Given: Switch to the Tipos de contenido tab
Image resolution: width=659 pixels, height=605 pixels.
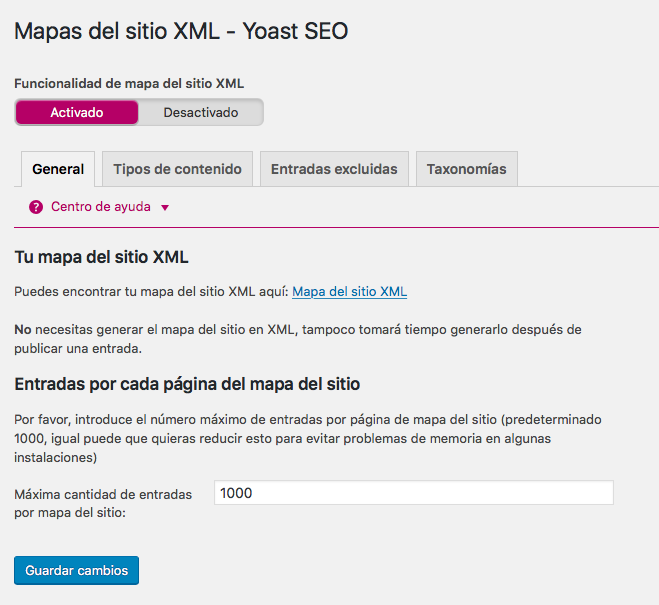Looking at the screenshot, I should 177,169.
